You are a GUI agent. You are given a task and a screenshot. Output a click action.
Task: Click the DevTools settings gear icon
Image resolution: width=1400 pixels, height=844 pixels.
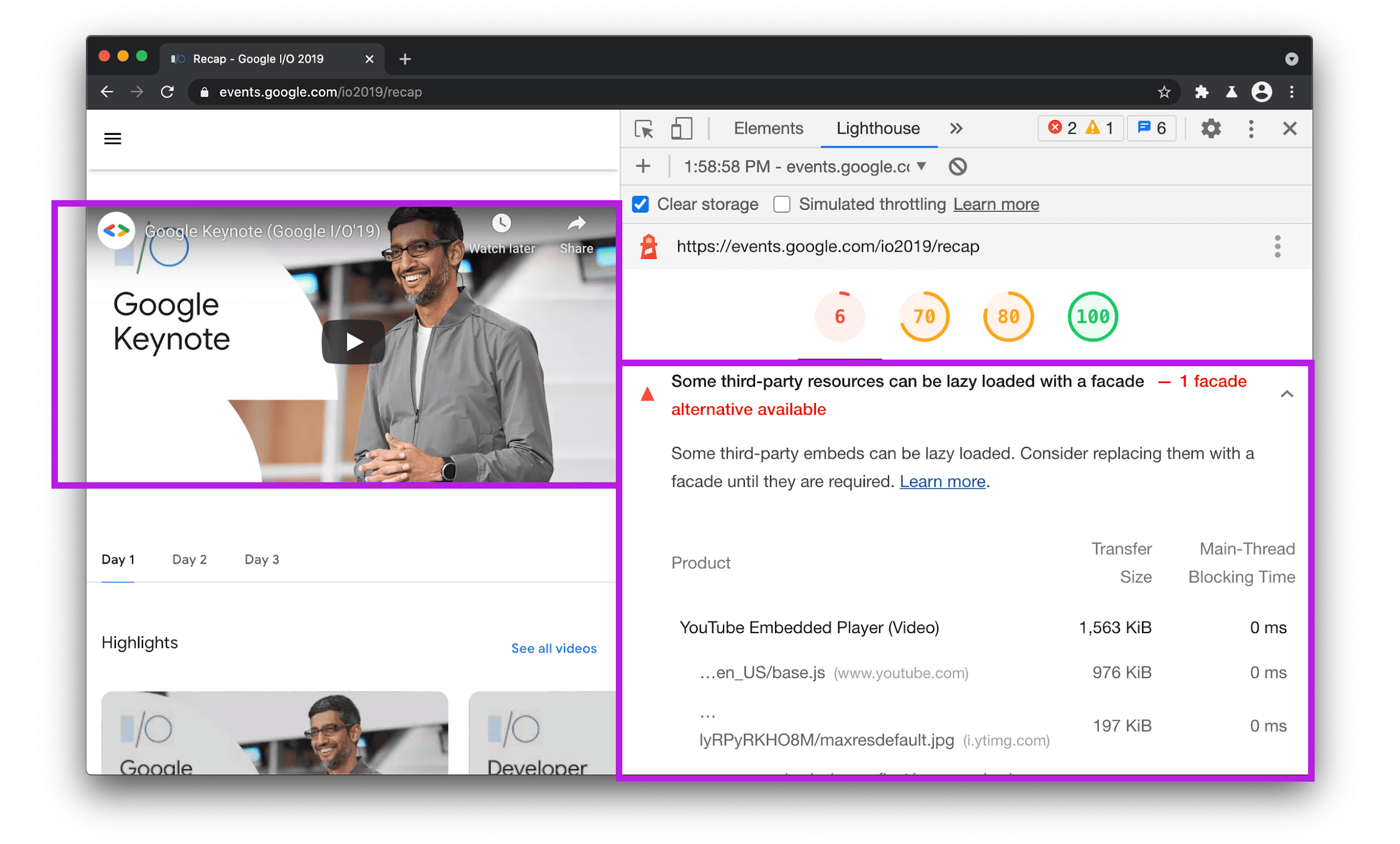(1212, 128)
